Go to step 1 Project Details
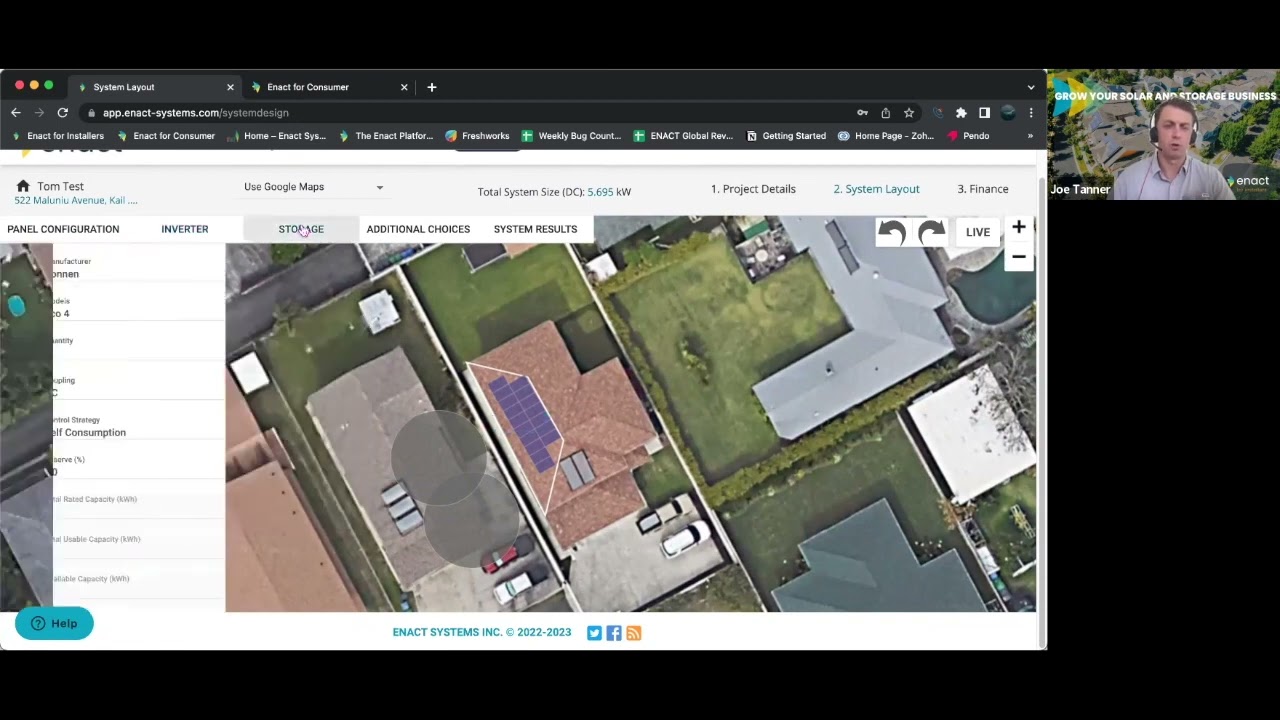 coord(753,189)
